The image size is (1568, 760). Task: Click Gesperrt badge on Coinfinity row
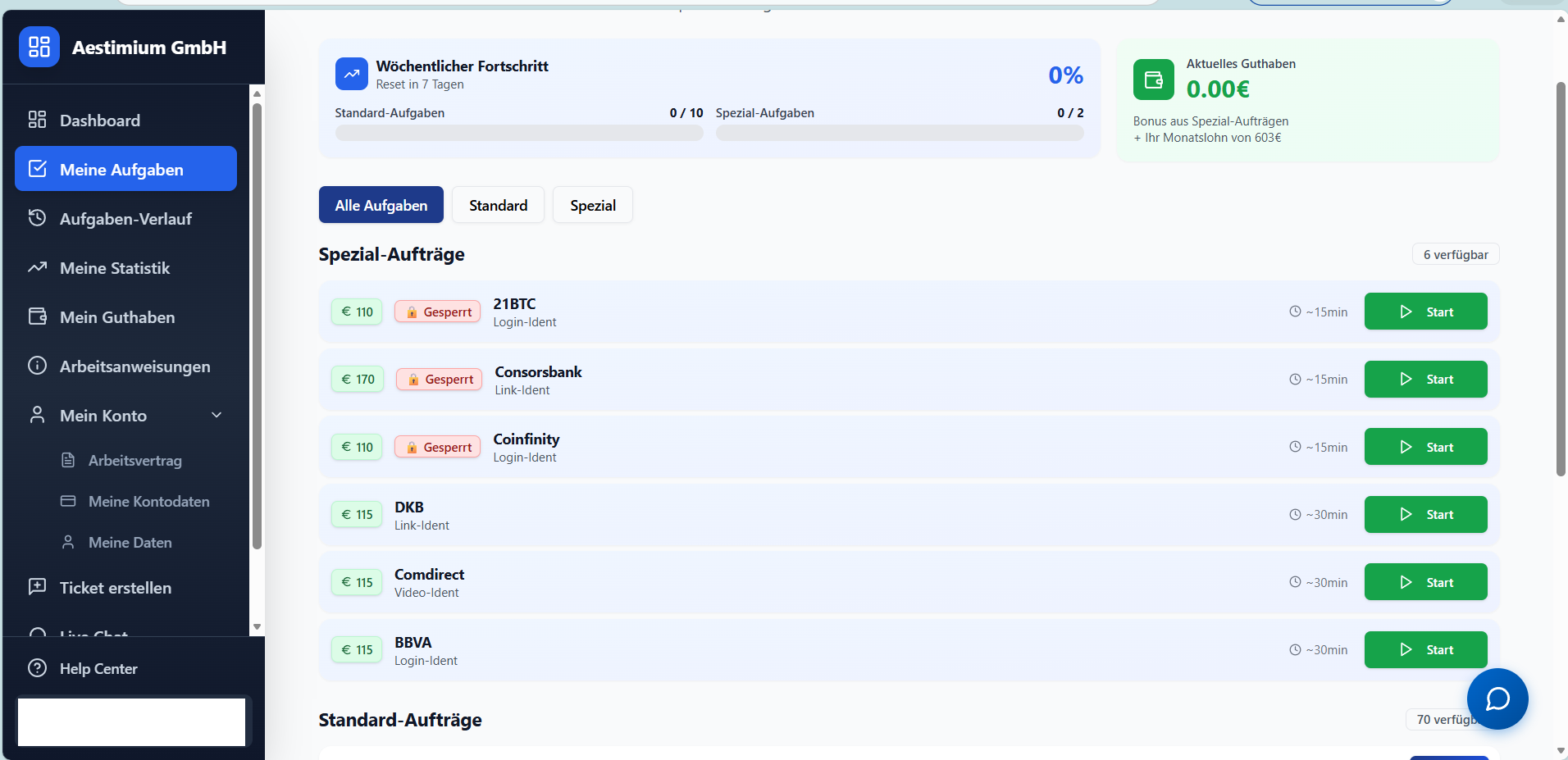[x=437, y=447]
